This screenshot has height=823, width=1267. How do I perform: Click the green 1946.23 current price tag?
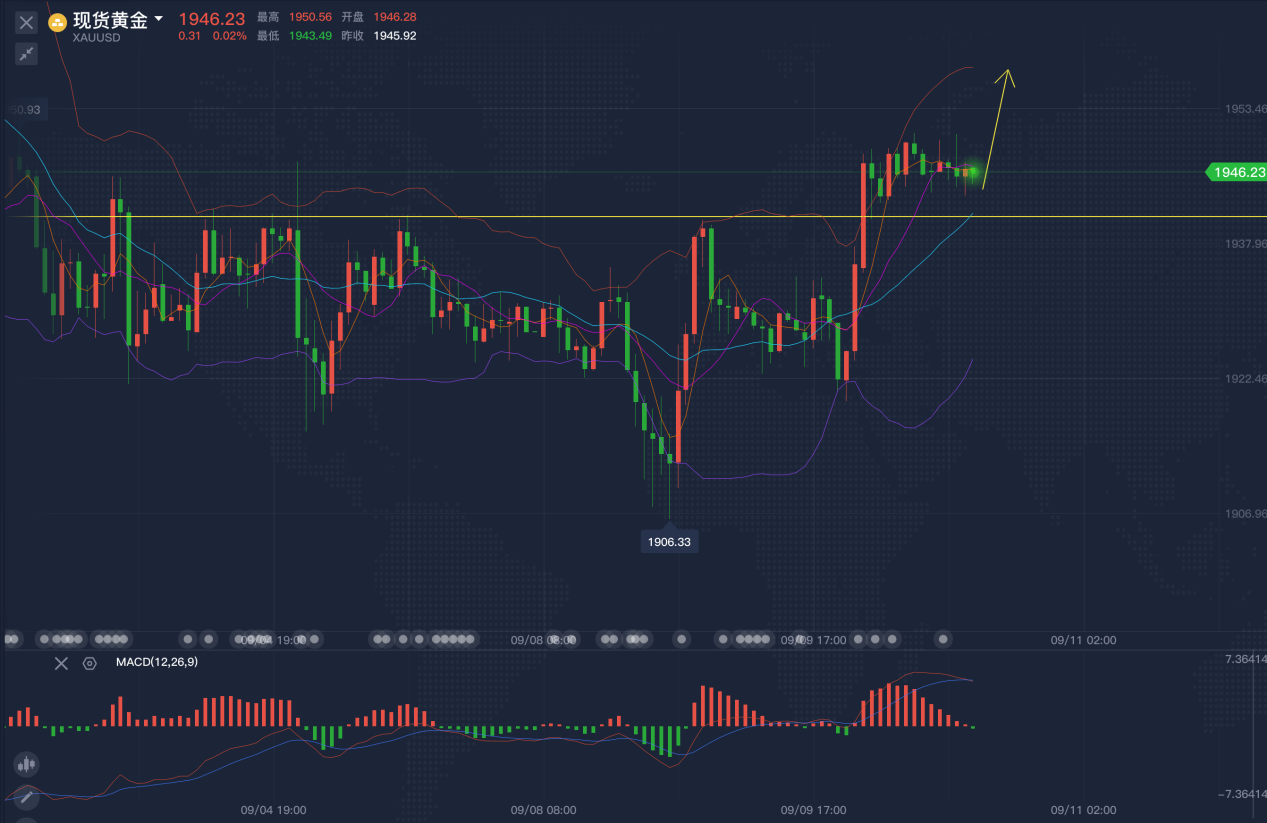pos(1237,172)
